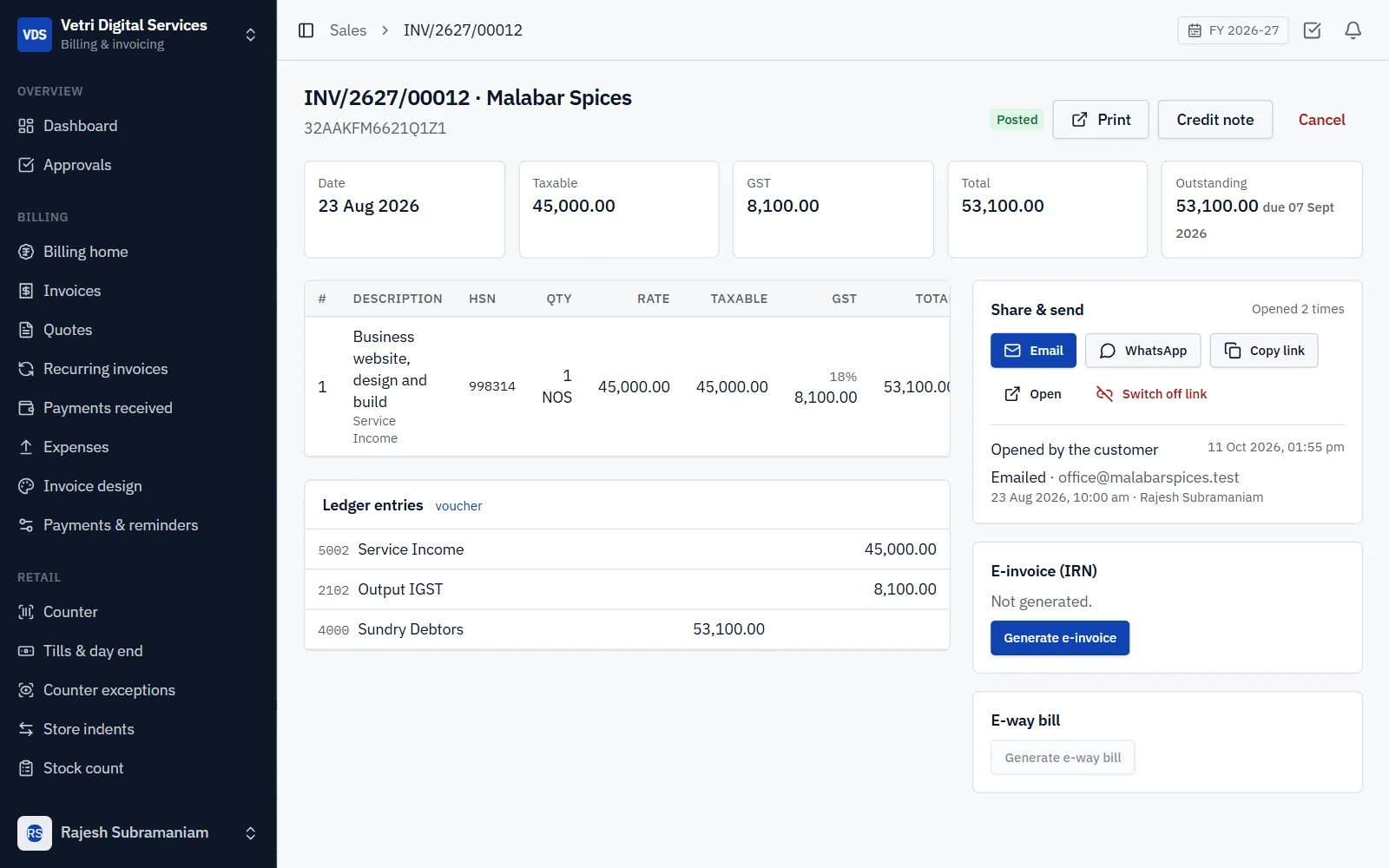Share the invoice via WhatsApp

tap(1142, 351)
